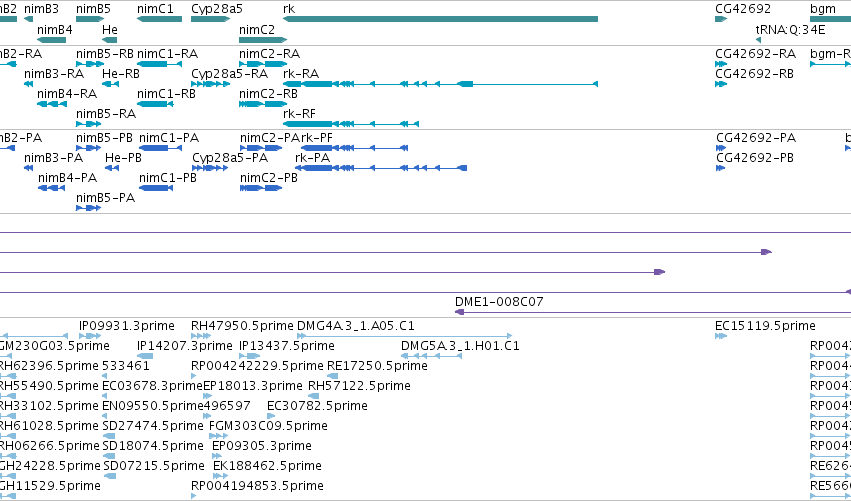Select protein 'nimB5-PB'

(x=88, y=148)
